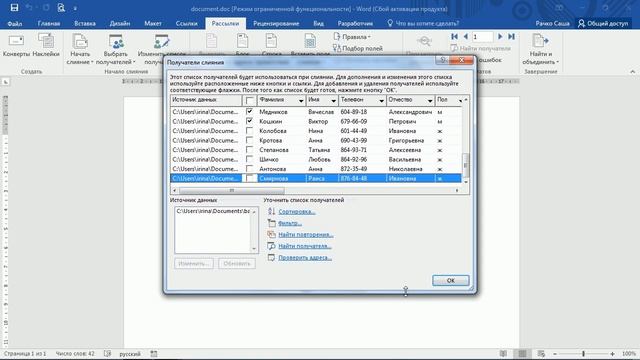The height and width of the screenshot is (360, 640).
Task: Check the Смирнова recipient checkbox
Action: [x=249, y=178]
